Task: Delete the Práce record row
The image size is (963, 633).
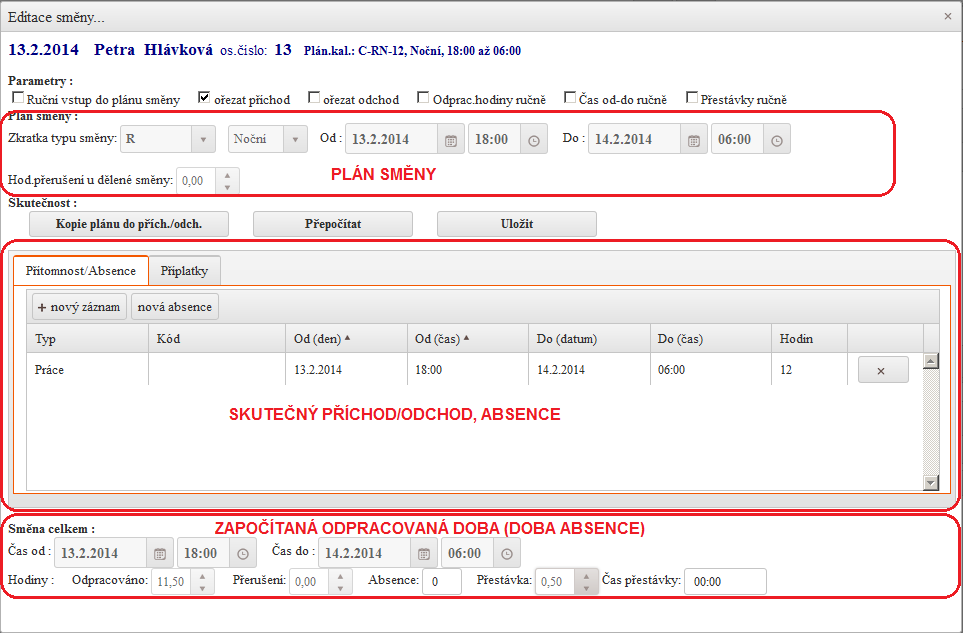Action: (882, 370)
